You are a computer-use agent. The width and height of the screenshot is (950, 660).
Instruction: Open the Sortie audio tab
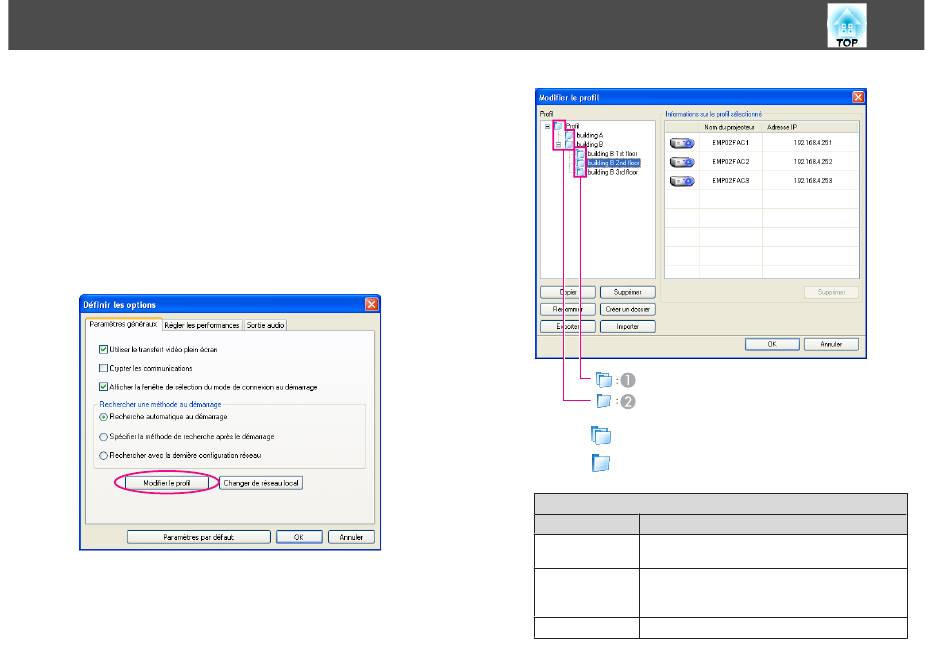coord(265,325)
